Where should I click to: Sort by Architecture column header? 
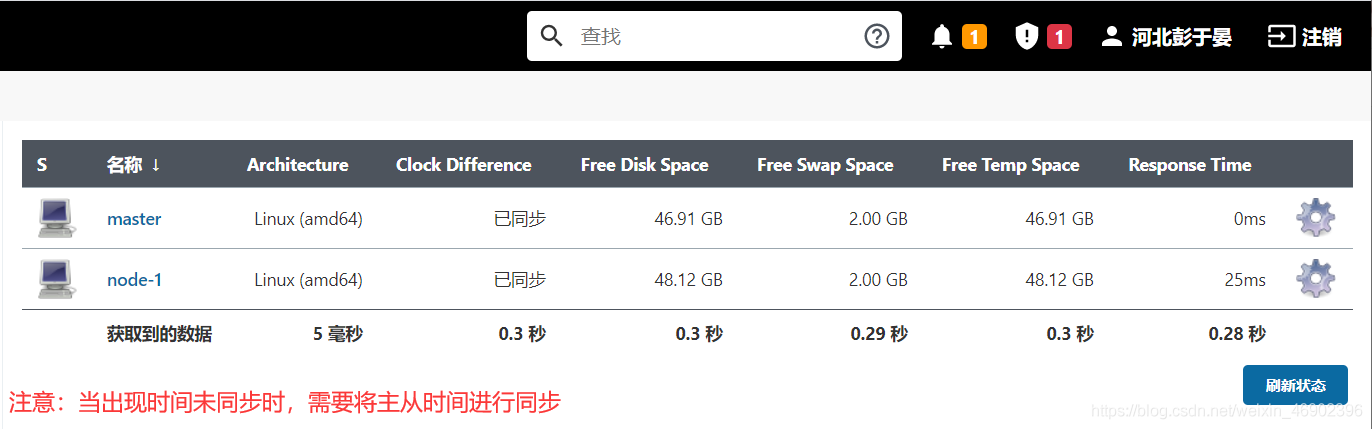pyautogui.click(x=298, y=165)
